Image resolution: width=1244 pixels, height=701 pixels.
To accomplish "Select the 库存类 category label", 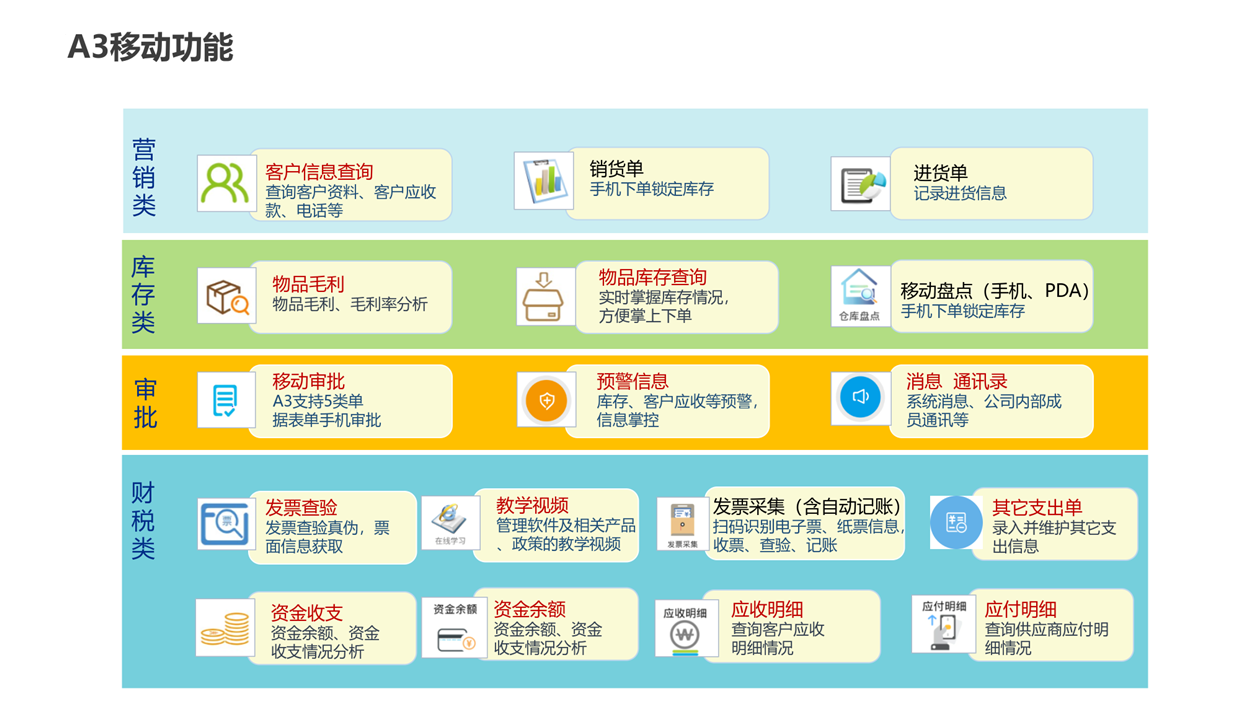I will click(145, 295).
